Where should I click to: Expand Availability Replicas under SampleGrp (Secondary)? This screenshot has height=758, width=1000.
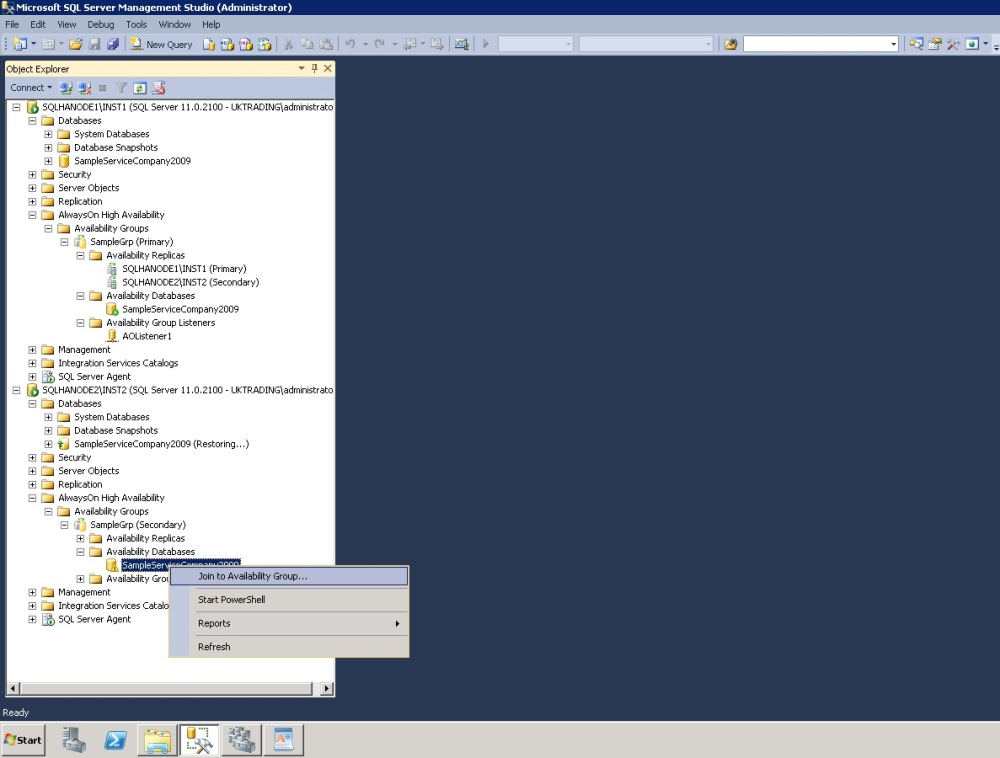click(80, 538)
